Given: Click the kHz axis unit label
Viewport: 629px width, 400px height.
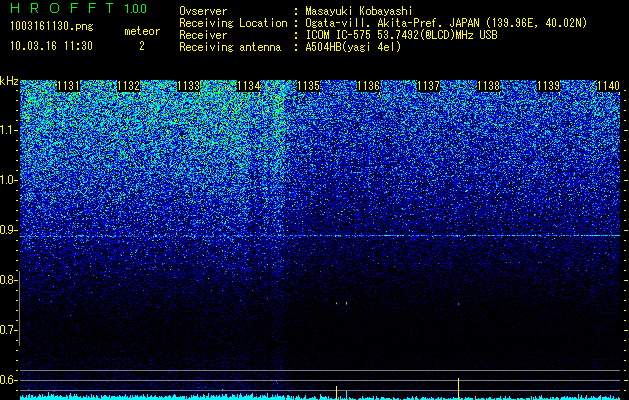Looking at the screenshot, I should 9,81.
